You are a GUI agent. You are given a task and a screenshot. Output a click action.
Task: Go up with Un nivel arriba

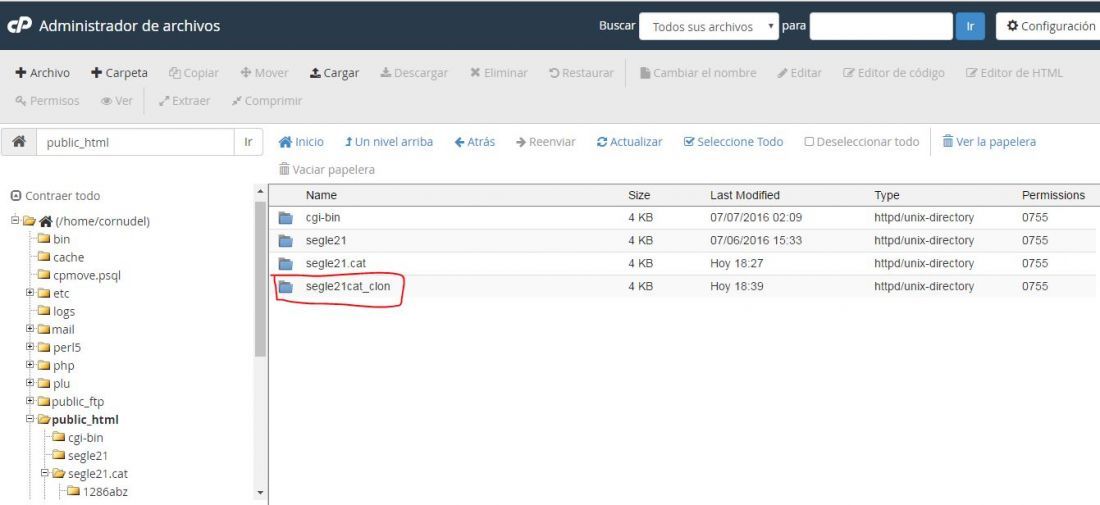389,142
